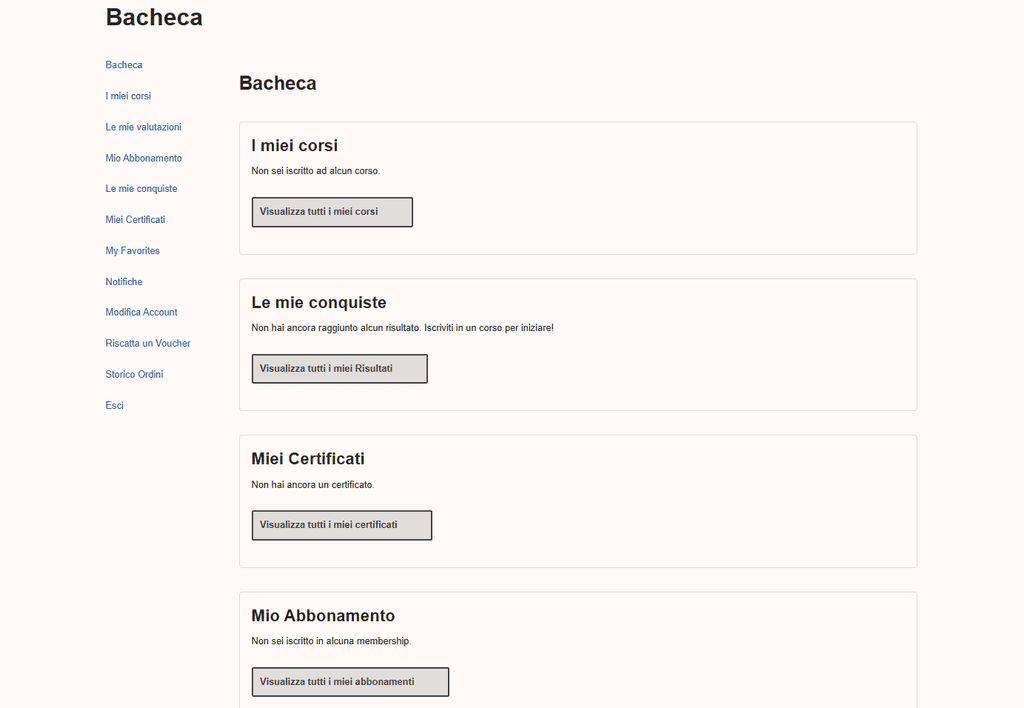Open My Favorites page

coord(133,251)
